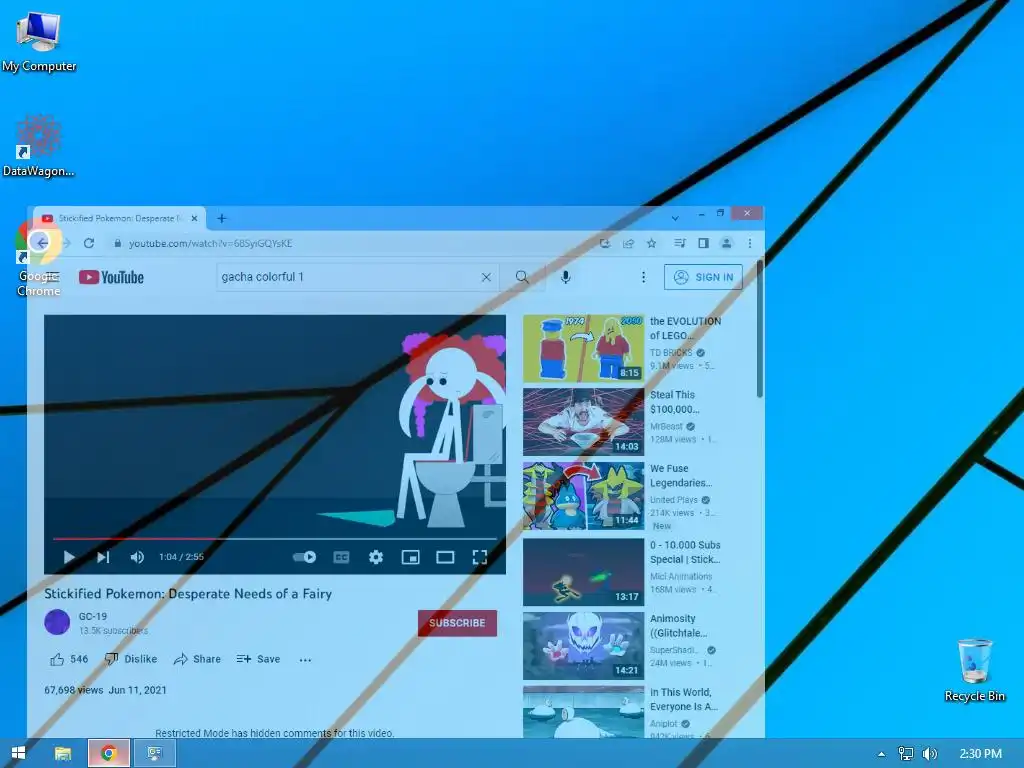The width and height of the screenshot is (1024, 768).
Task: Open the Recycle Bin desktop icon
Action: point(974,670)
